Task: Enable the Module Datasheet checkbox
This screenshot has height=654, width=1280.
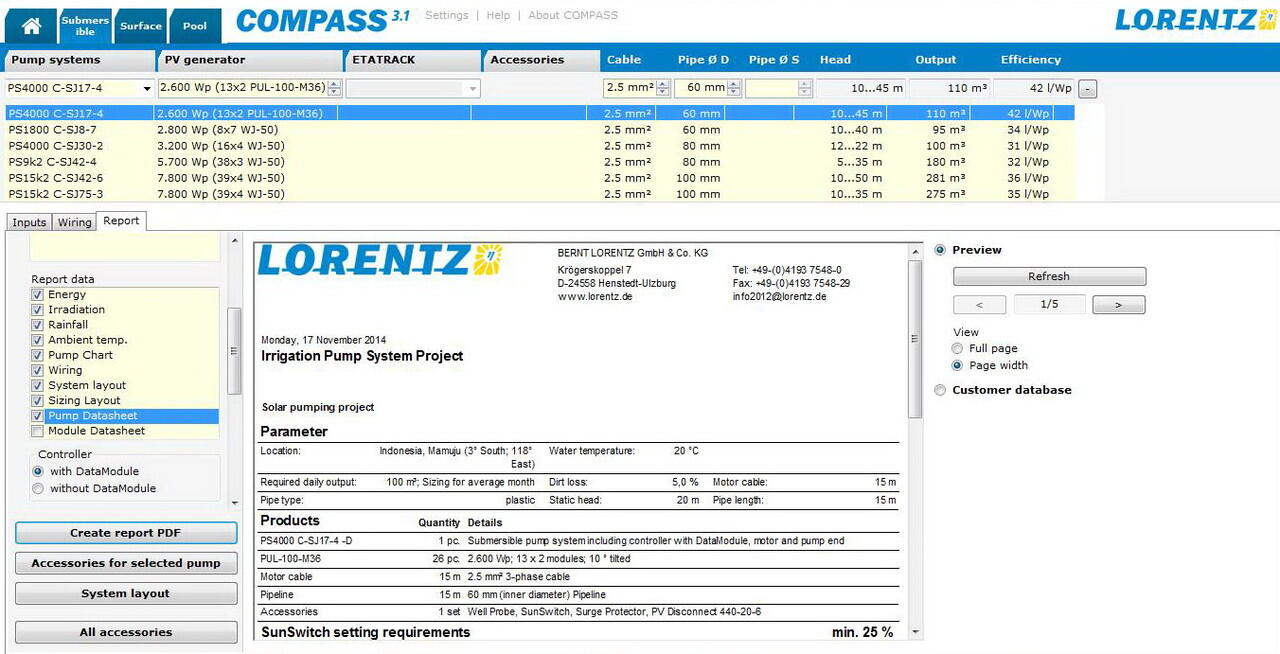Action: click(38, 431)
